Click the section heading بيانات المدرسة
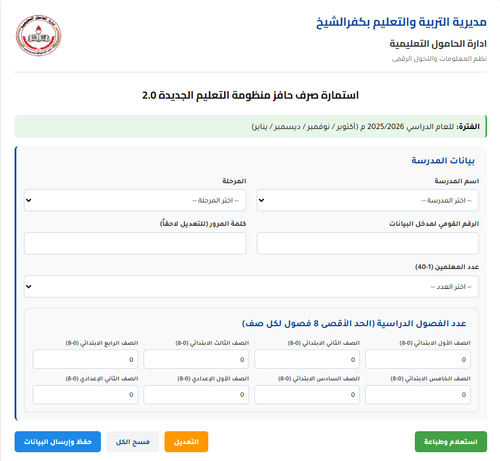Viewport: 500px width, 461px height. pos(443,160)
